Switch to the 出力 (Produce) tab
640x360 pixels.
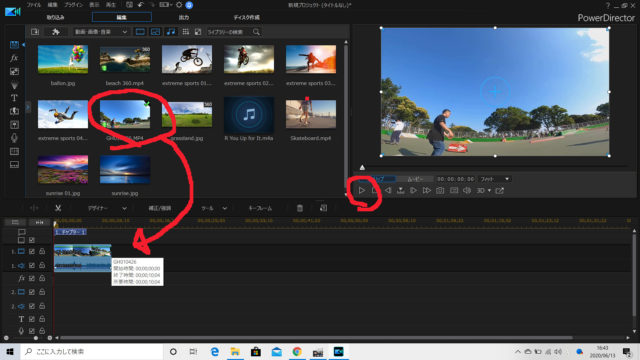point(184,18)
